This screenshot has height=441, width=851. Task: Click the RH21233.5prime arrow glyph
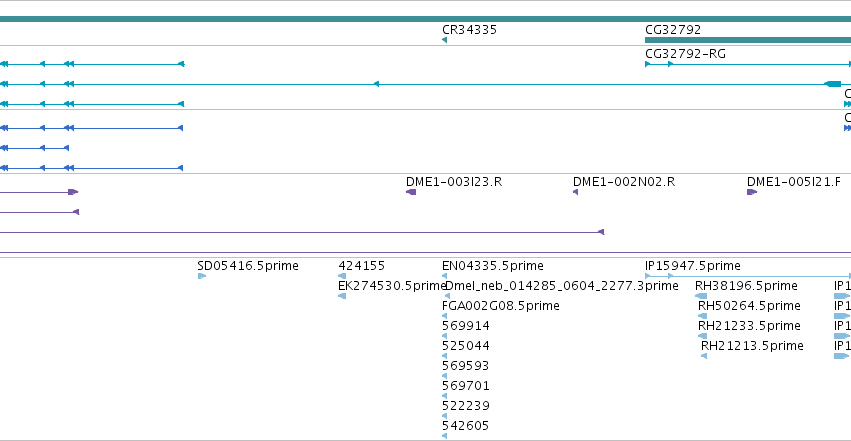pos(702,336)
